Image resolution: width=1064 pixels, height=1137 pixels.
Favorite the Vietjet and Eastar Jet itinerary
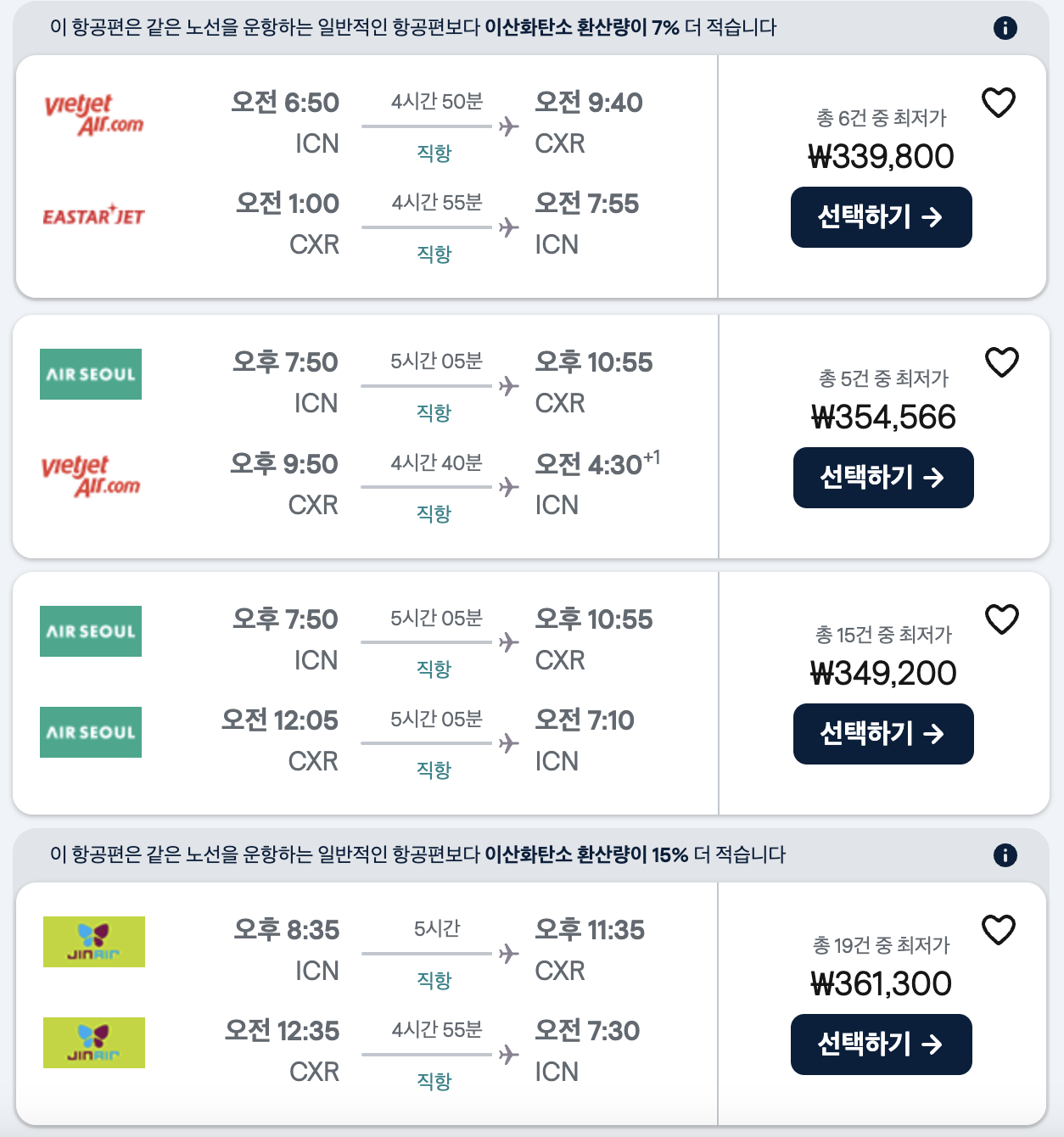coord(1000,101)
